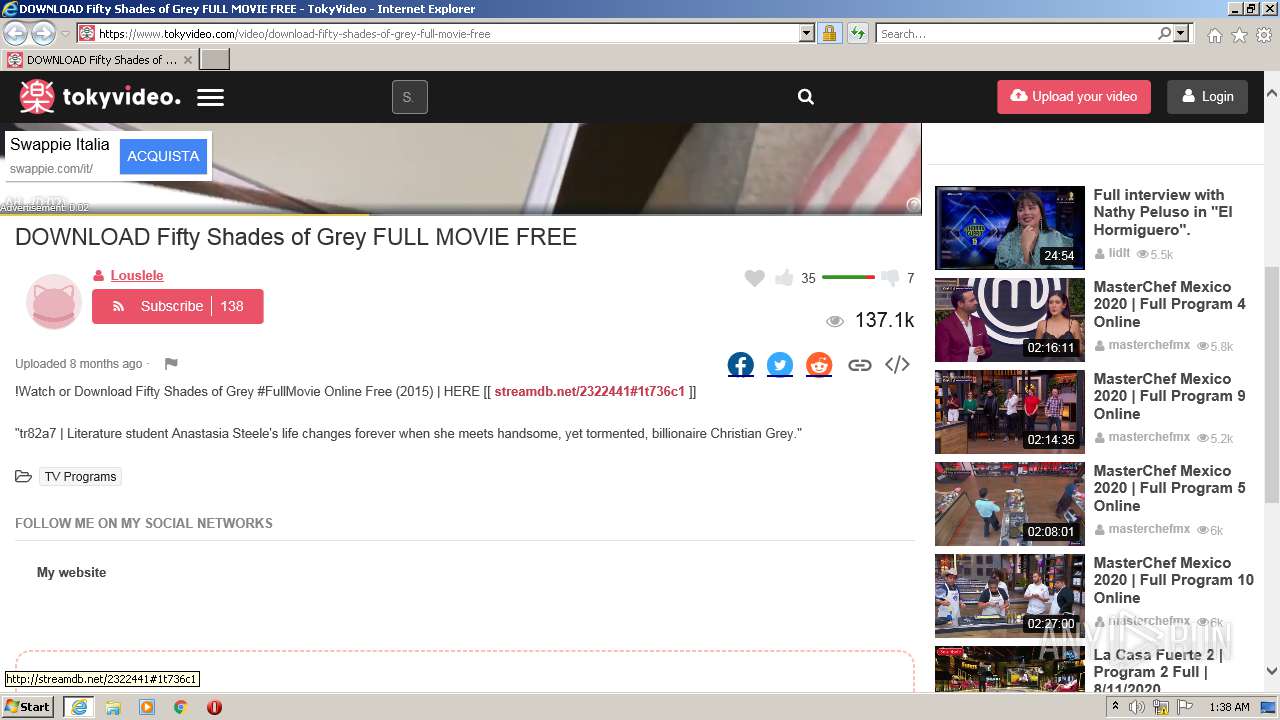This screenshot has height=720, width=1280.
Task: Click the system clock 1:38 AM
Action: [x=1228, y=707]
